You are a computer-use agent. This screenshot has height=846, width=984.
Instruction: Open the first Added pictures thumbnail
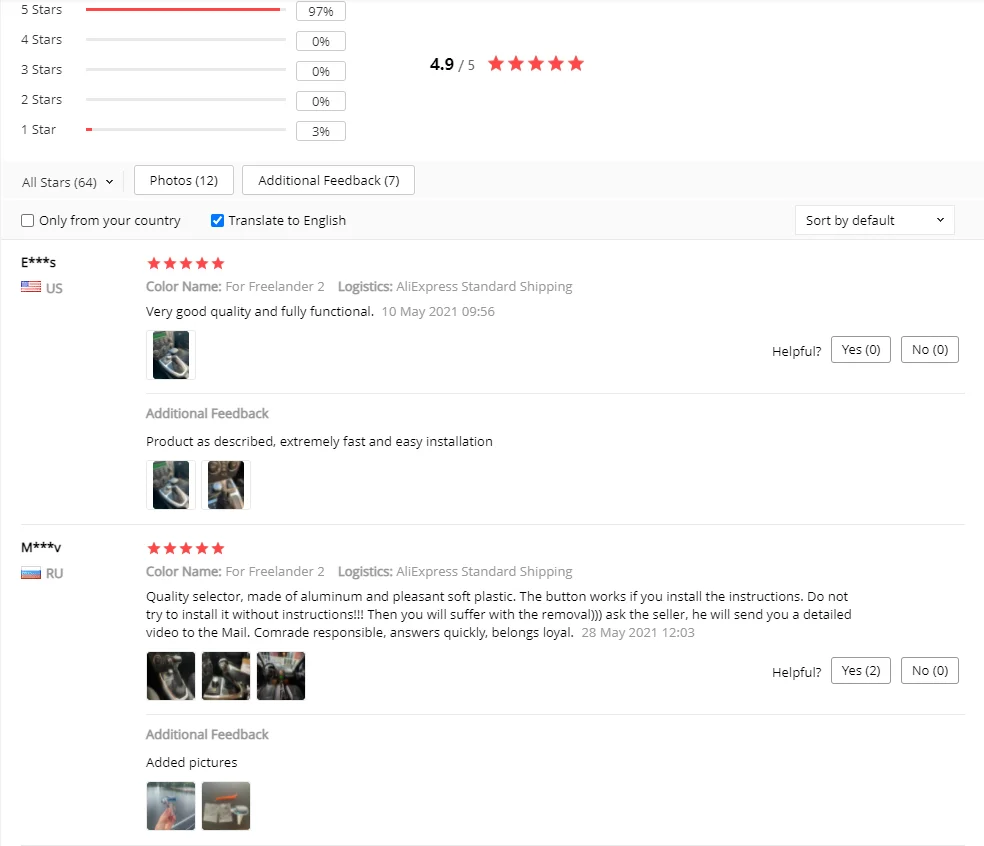click(x=171, y=806)
